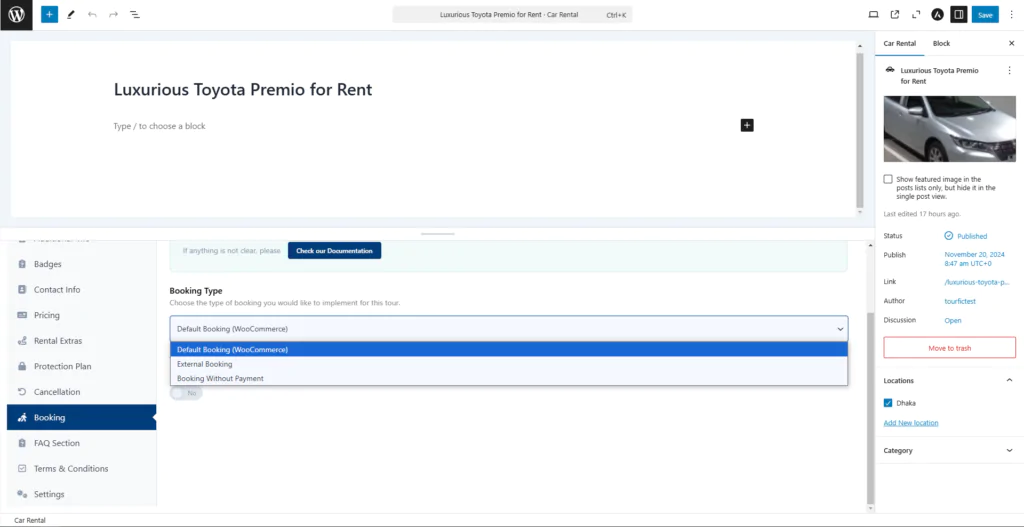The width and height of the screenshot is (1024, 527).
Task: Select Booking Without Payment option
Action: (x=509, y=378)
